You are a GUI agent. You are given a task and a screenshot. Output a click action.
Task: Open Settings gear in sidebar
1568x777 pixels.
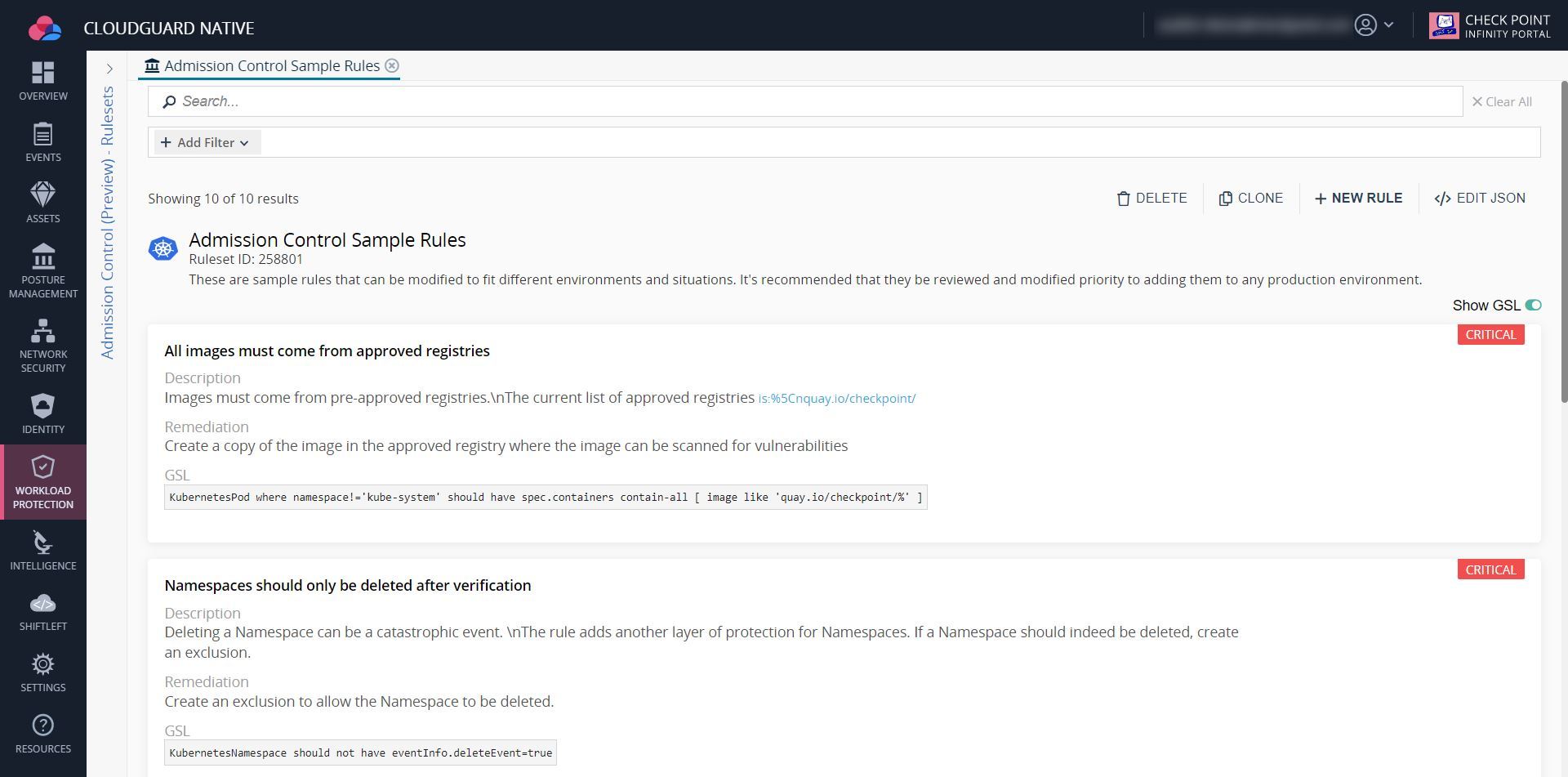[x=43, y=672]
